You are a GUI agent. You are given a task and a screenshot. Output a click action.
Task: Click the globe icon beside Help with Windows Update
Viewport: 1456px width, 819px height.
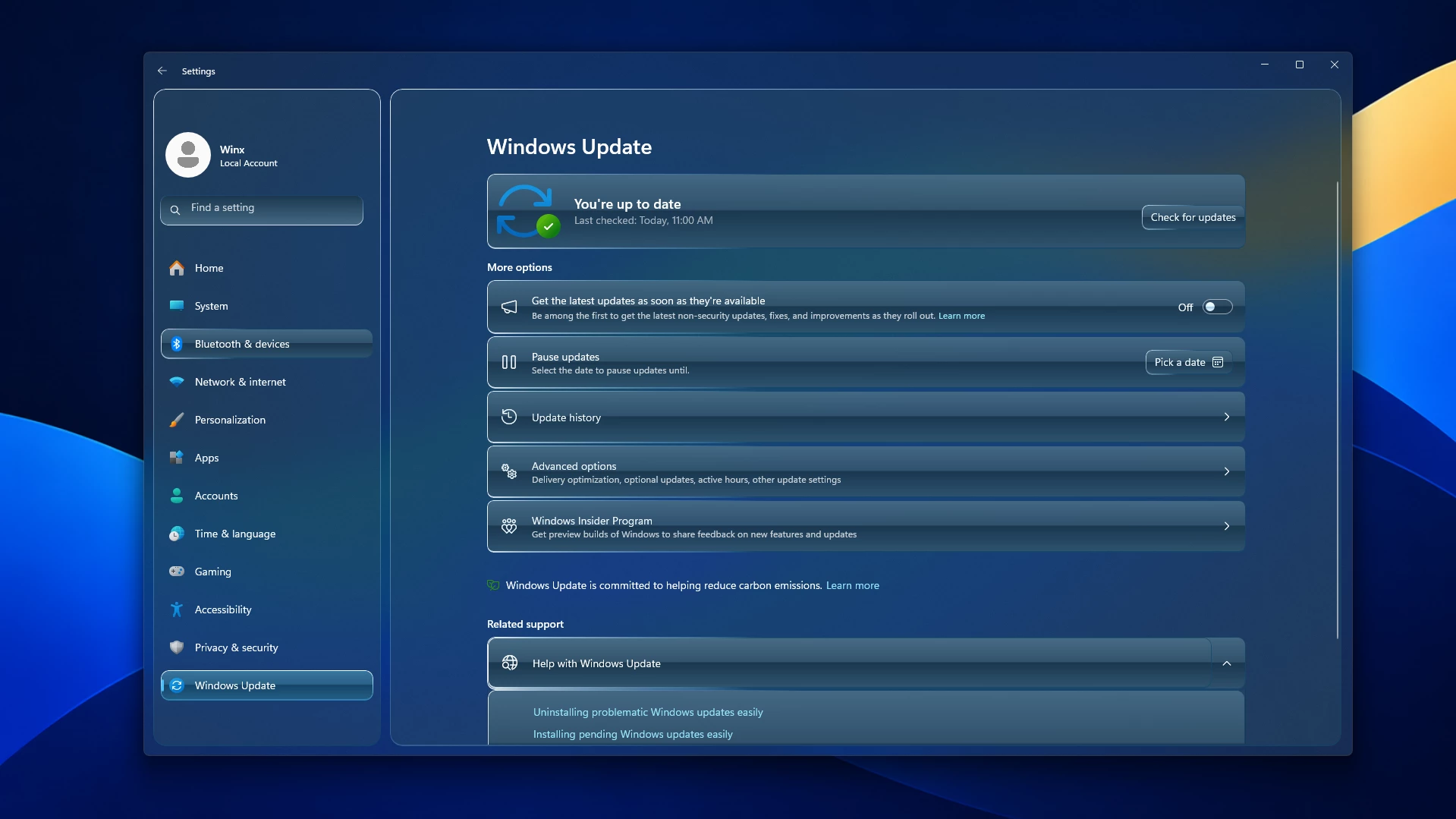pyautogui.click(x=510, y=663)
